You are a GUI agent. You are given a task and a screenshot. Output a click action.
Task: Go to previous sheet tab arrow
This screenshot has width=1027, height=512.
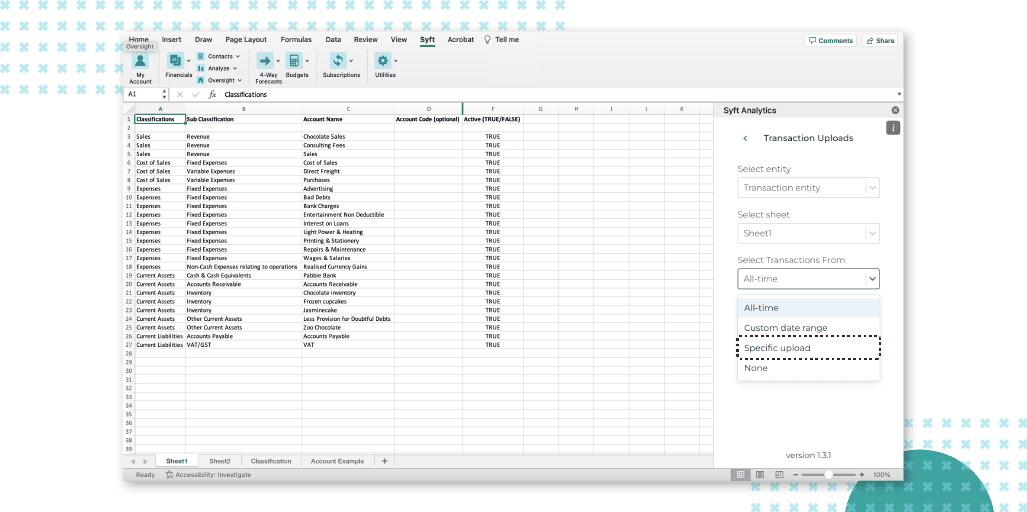pyautogui.click(x=133, y=462)
